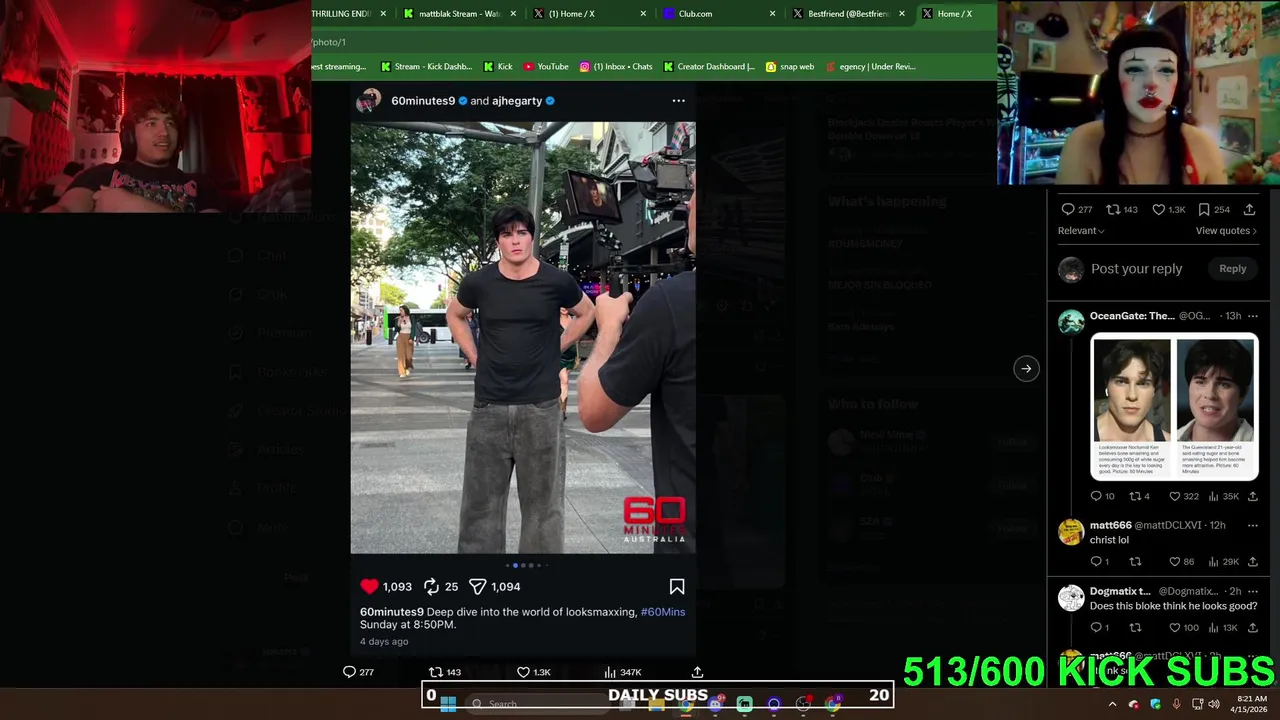Like the post via 1.3K heart in side panel

coord(1168,210)
